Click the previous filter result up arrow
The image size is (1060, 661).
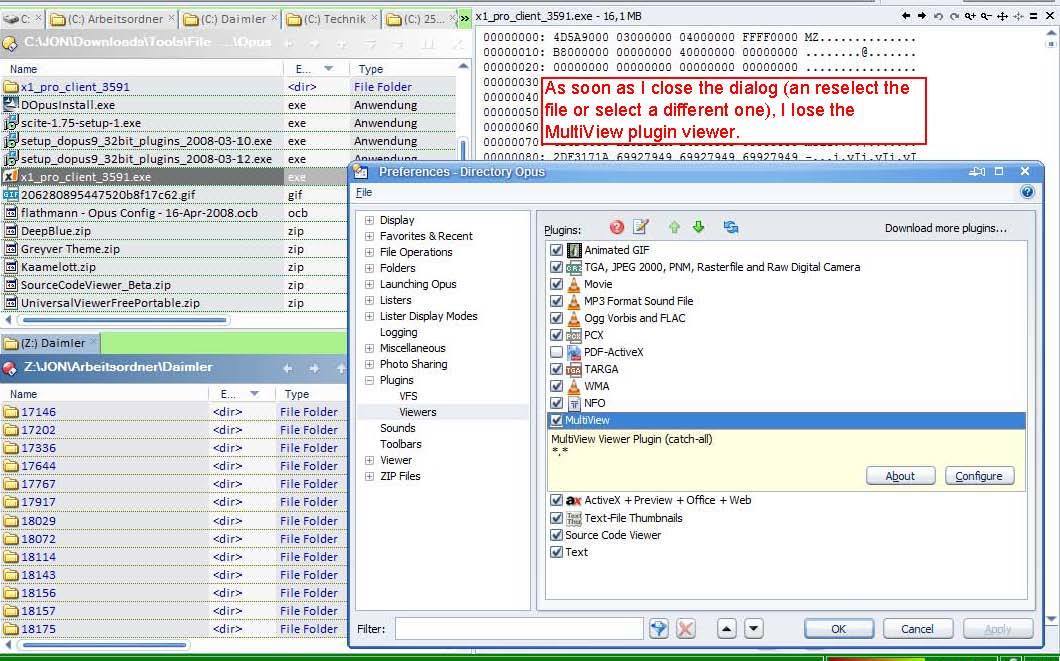click(x=726, y=629)
